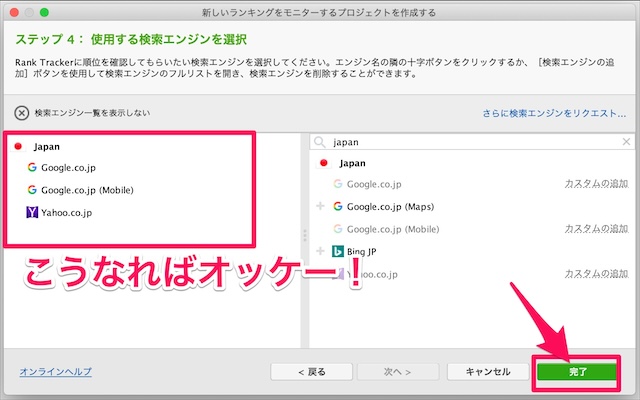Open the オンラインヘルプ link
The width and height of the screenshot is (640, 400).
coord(56,371)
